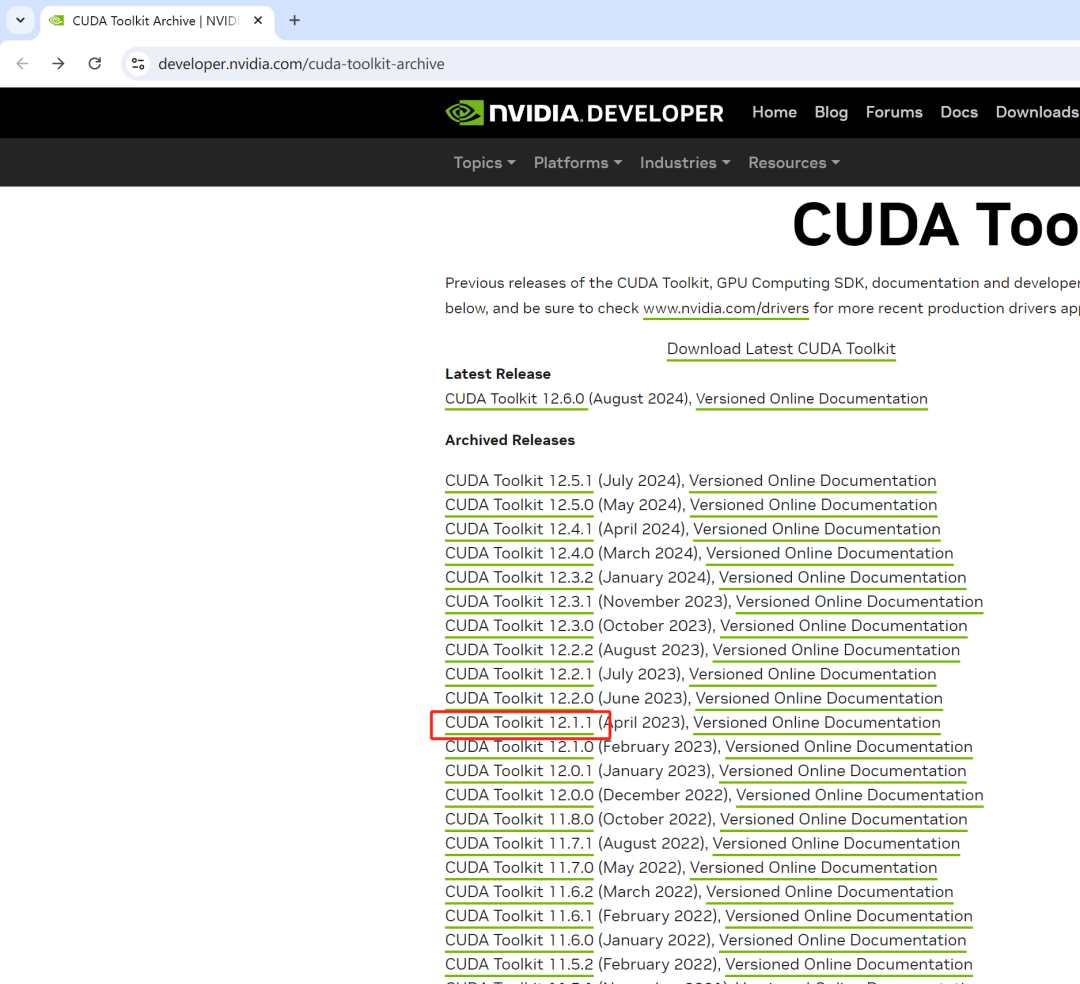Click the NVIDIA Developer logo
The image size is (1080, 984).
[x=584, y=113]
